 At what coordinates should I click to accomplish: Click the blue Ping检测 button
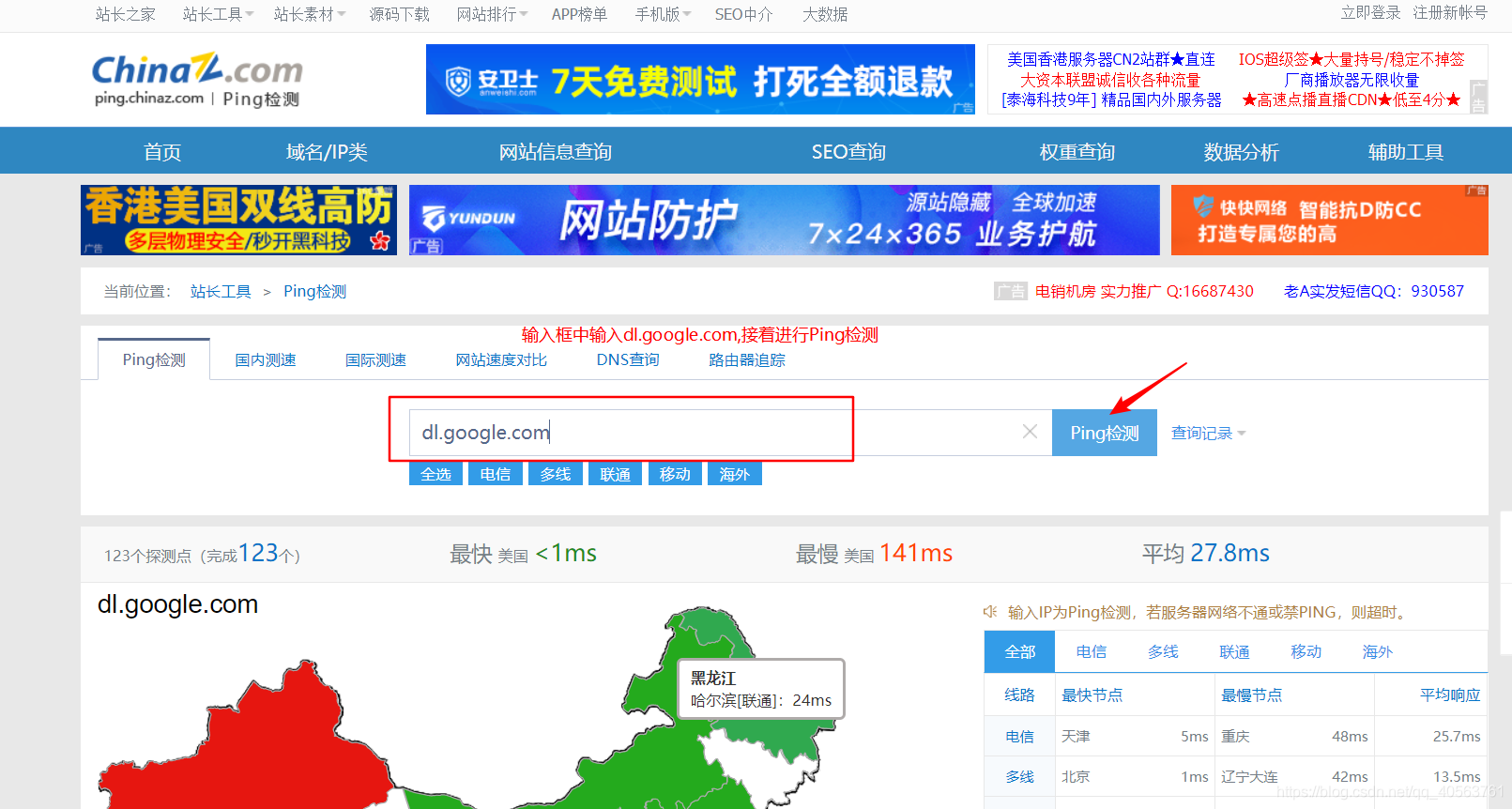tap(1105, 433)
